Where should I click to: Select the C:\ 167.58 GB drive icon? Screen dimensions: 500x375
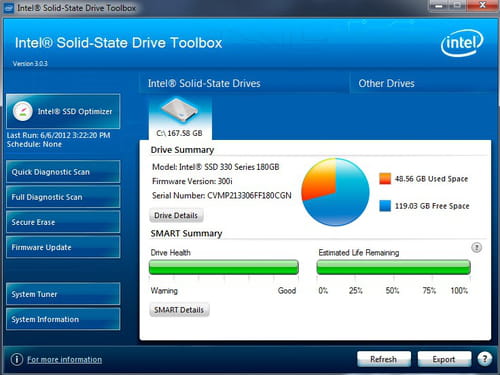click(180, 118)
